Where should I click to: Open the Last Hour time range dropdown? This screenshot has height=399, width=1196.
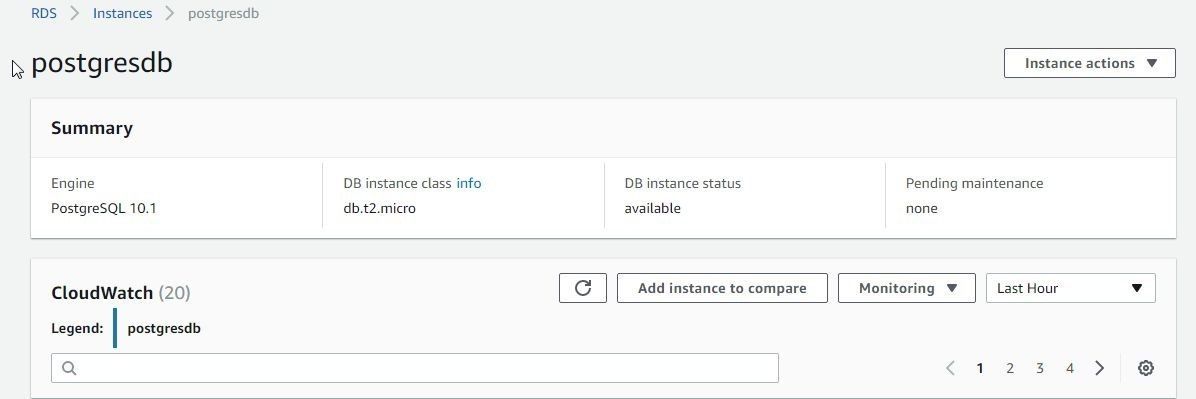[1070, 288]
